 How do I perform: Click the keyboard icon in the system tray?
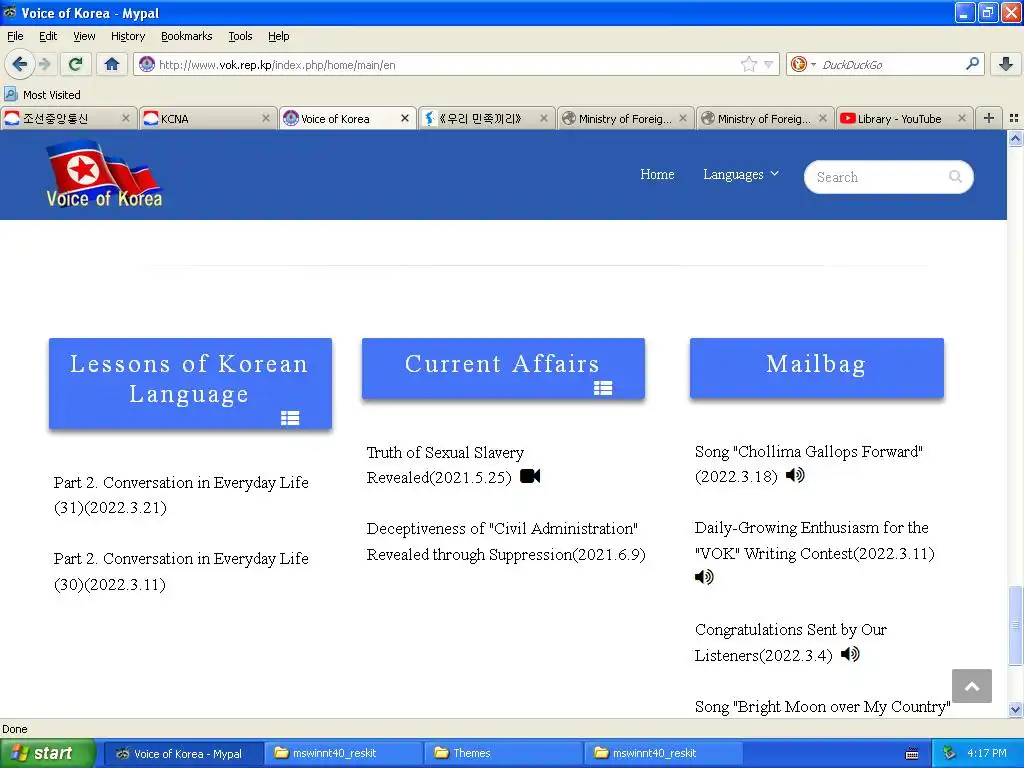912,754
